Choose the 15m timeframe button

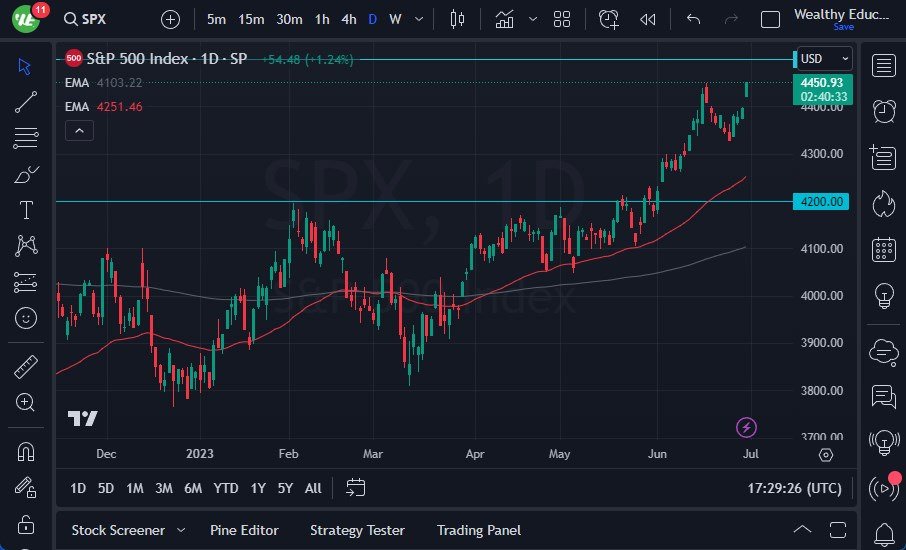[251, 19]
